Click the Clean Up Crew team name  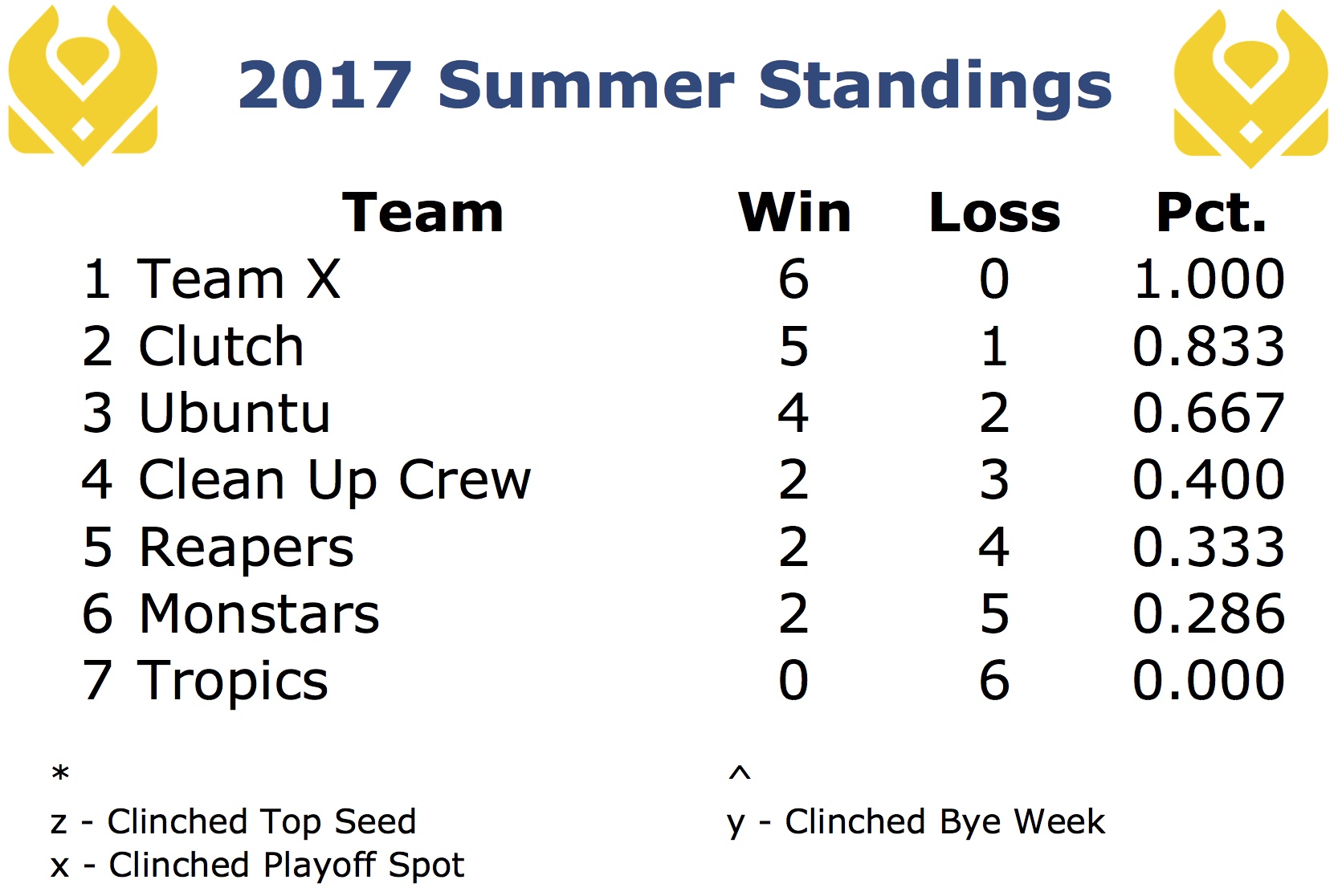click(x=334, y=481)
